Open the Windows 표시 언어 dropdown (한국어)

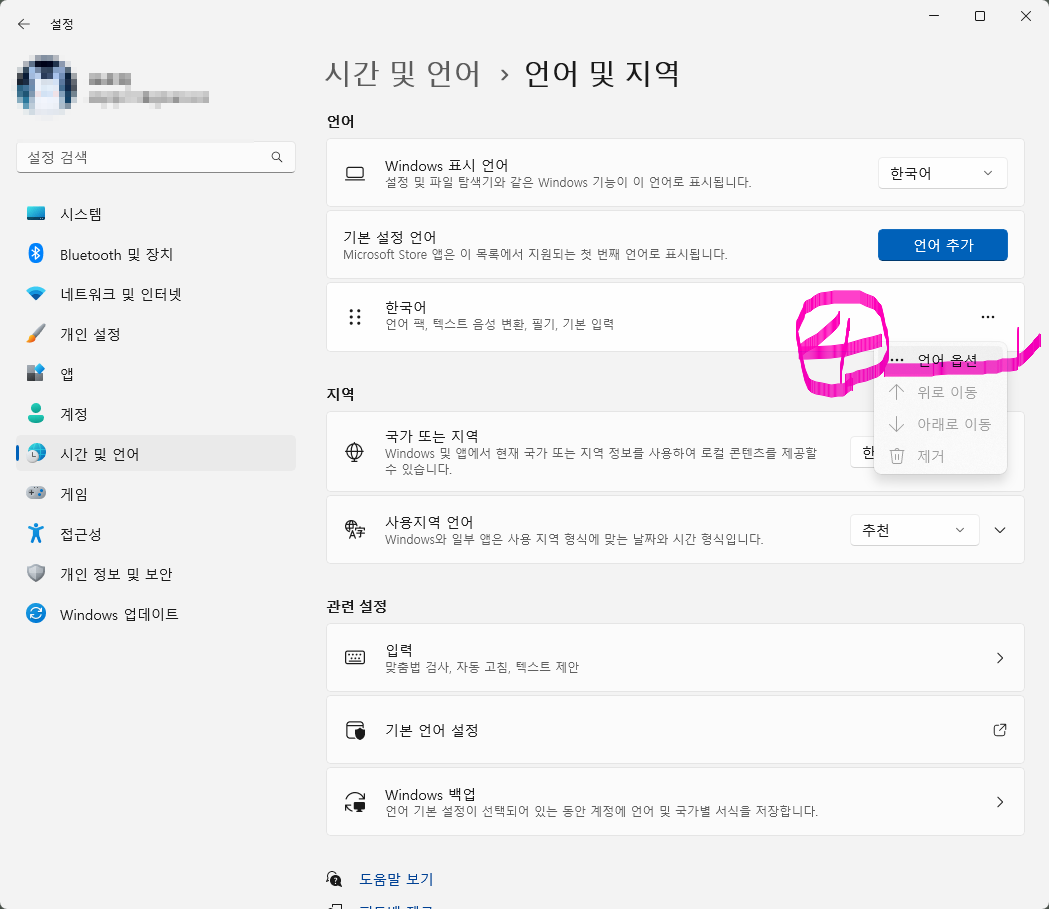coord(942,173)
